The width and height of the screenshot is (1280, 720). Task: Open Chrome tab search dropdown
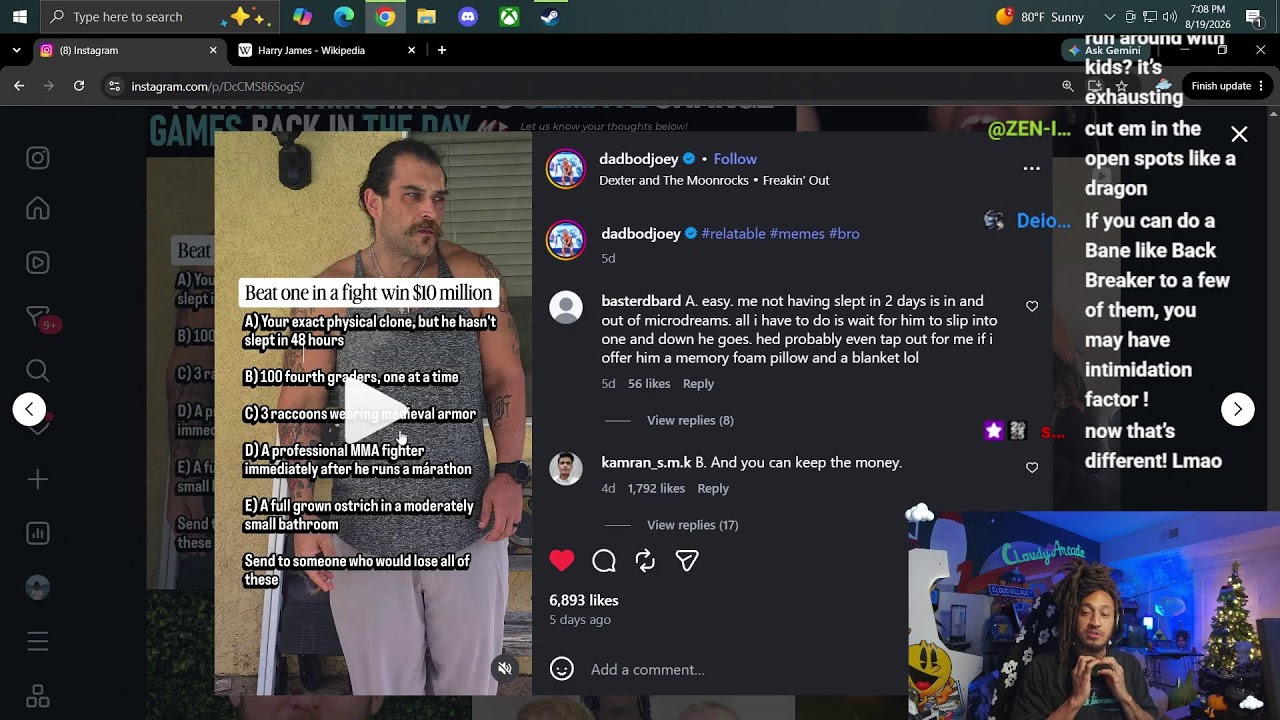[16, 50]
